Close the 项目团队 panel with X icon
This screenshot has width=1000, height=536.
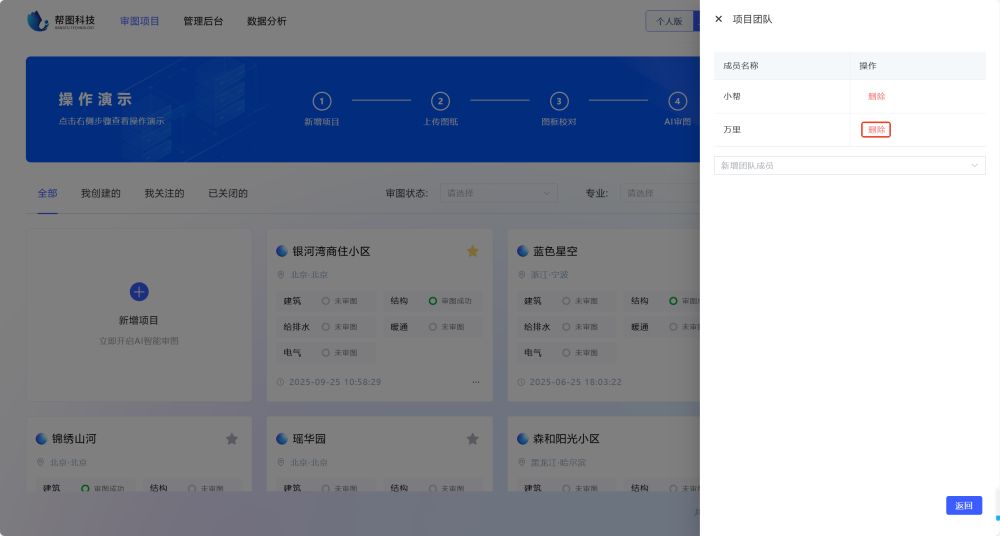point(718,19)
